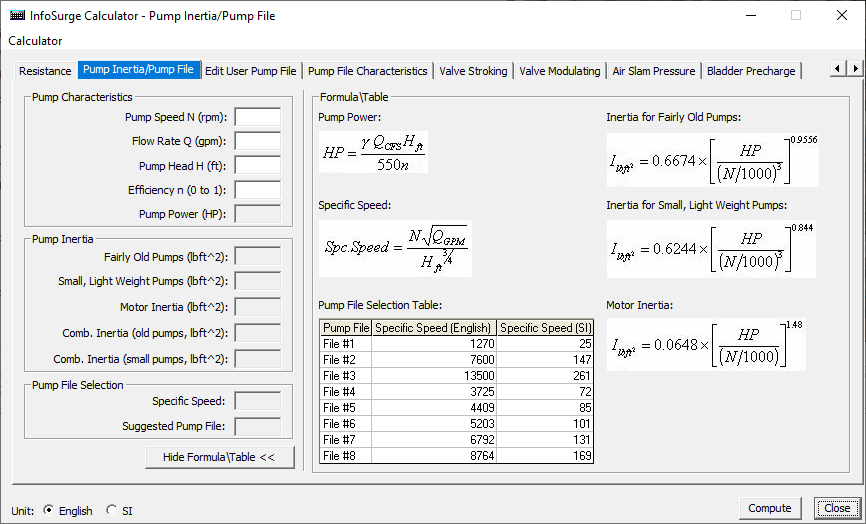Click the Efficiency n input field
Screen dimensions: 866x524
click(x=258, y=190)
